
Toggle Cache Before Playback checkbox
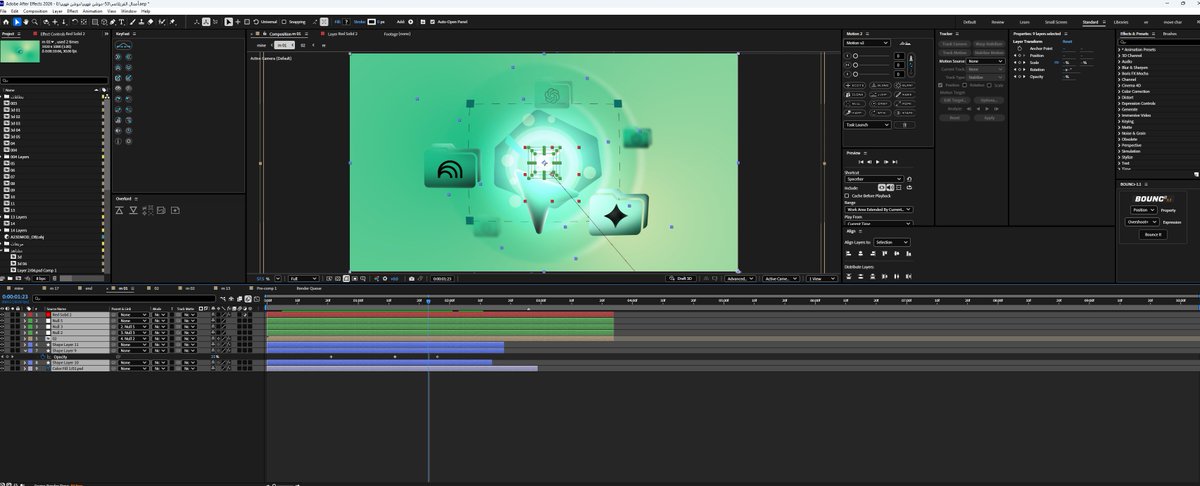(848, 195)
